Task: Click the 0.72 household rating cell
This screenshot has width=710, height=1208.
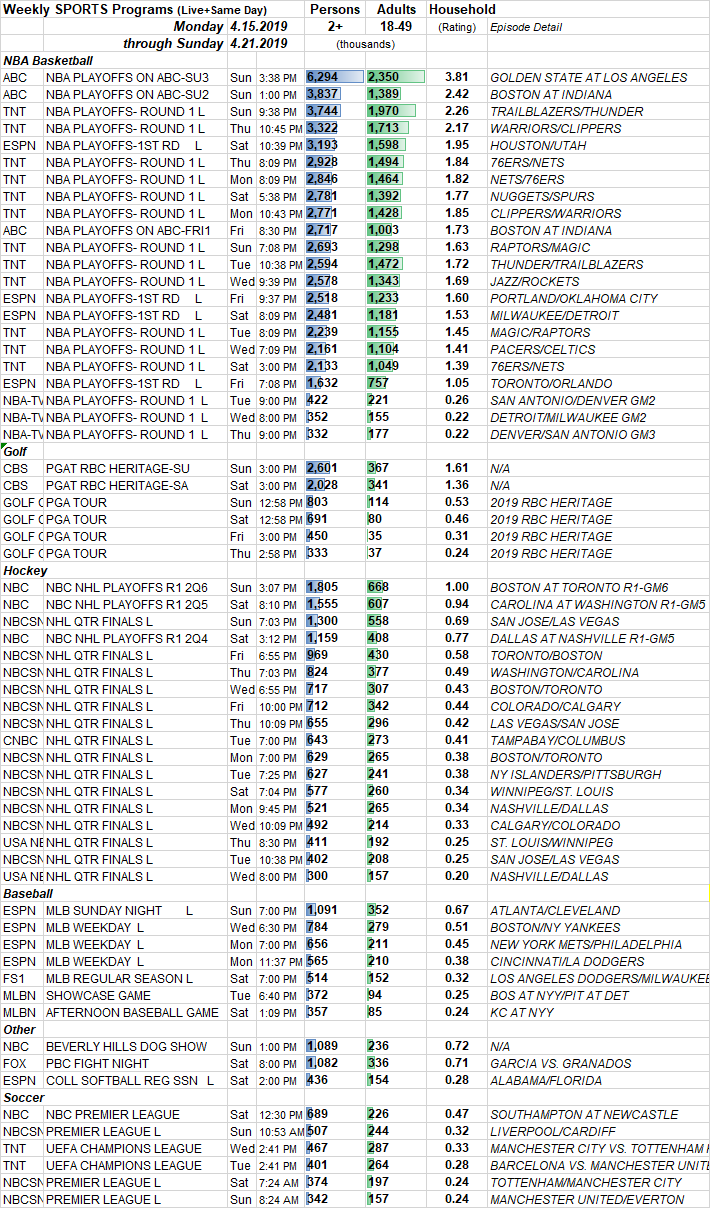Action: coord(456,1046)
